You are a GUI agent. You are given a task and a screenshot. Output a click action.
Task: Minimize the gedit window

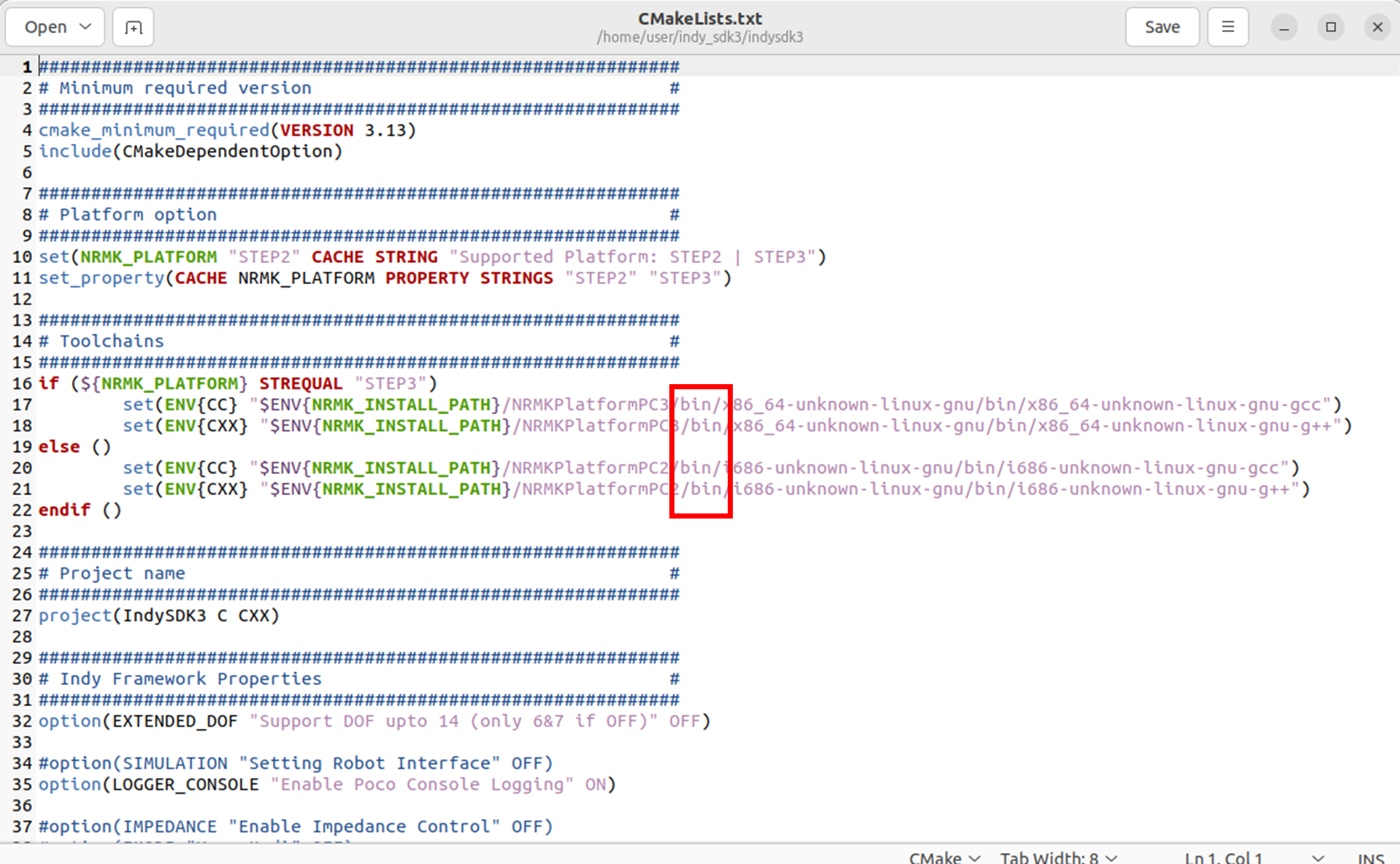pyautogui.click(x=1284, y=27)
